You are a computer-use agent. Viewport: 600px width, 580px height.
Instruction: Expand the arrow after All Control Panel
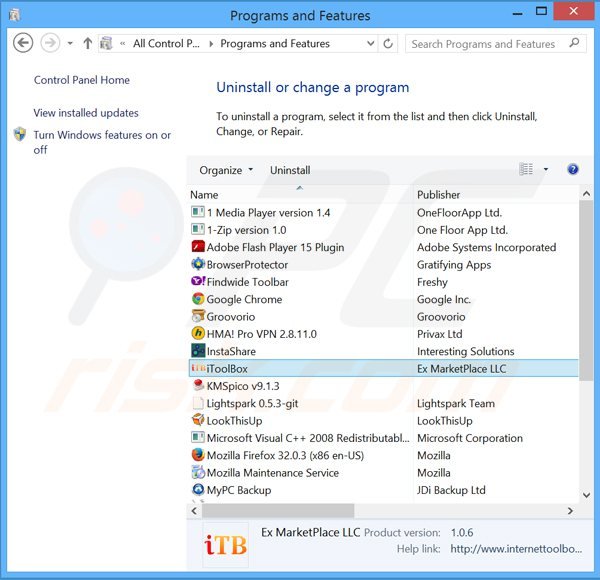211,44
